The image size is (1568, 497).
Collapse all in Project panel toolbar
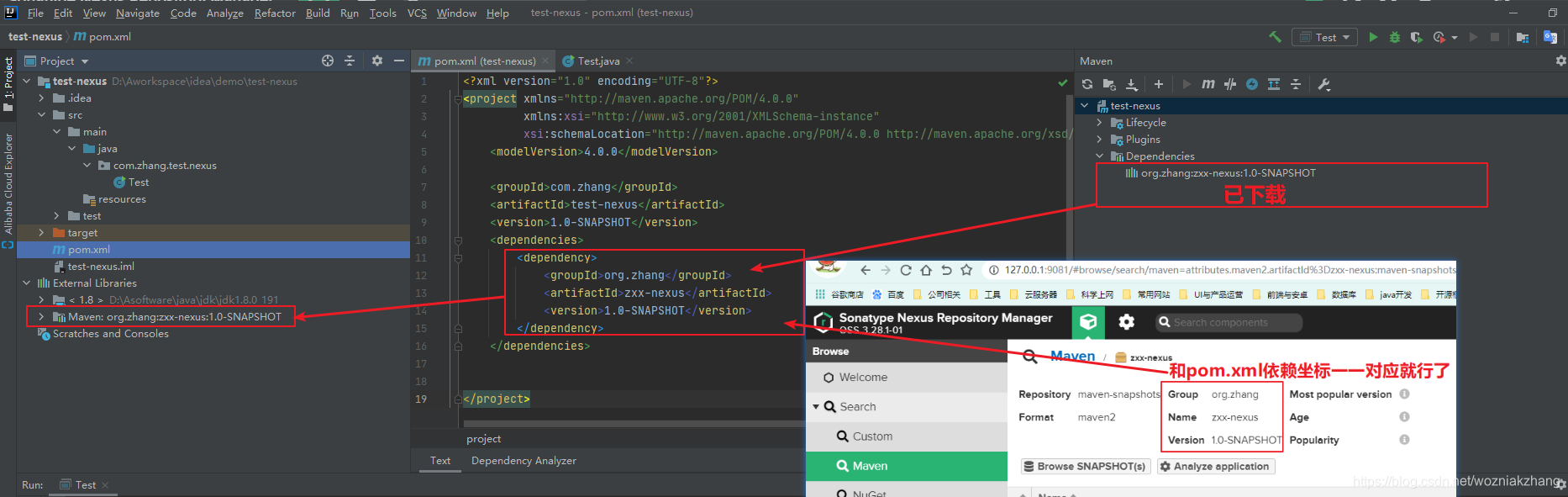(350, 61)
